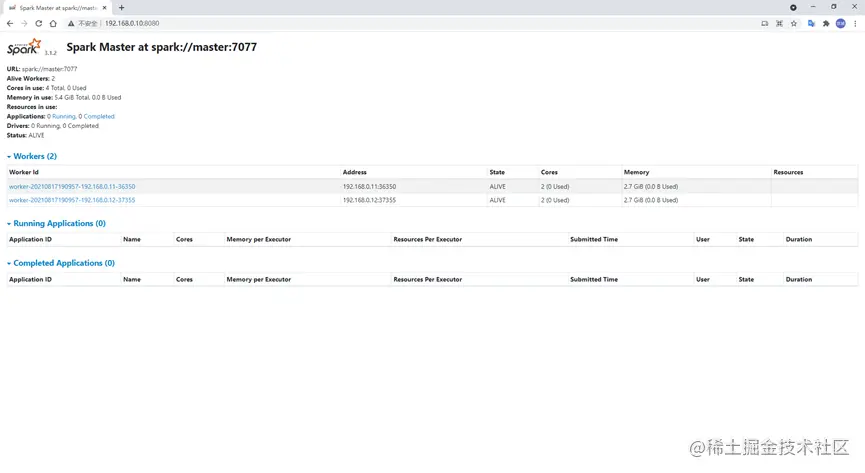The image size is (865, 473).
Task: Click the not-secure warning icon in address bar
Action: coord(71,23)
